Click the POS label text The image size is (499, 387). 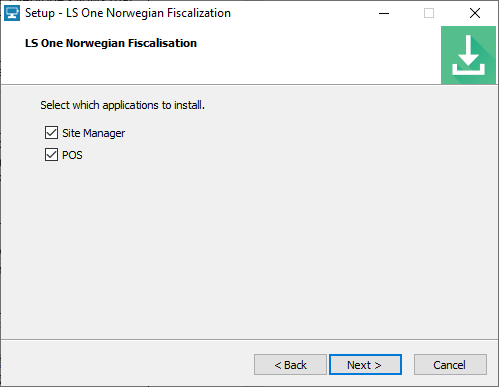pos(72,155)
